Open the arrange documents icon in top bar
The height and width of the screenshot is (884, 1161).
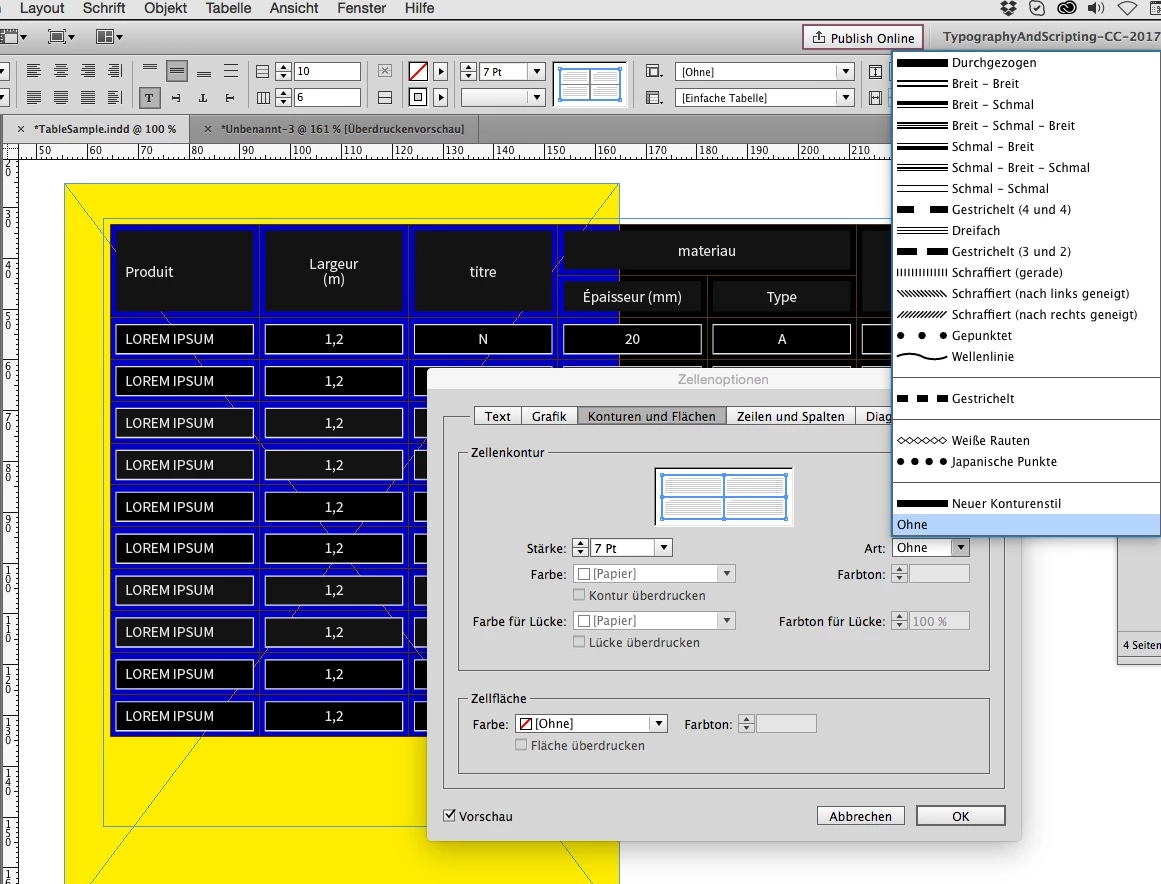coord(109,36)
